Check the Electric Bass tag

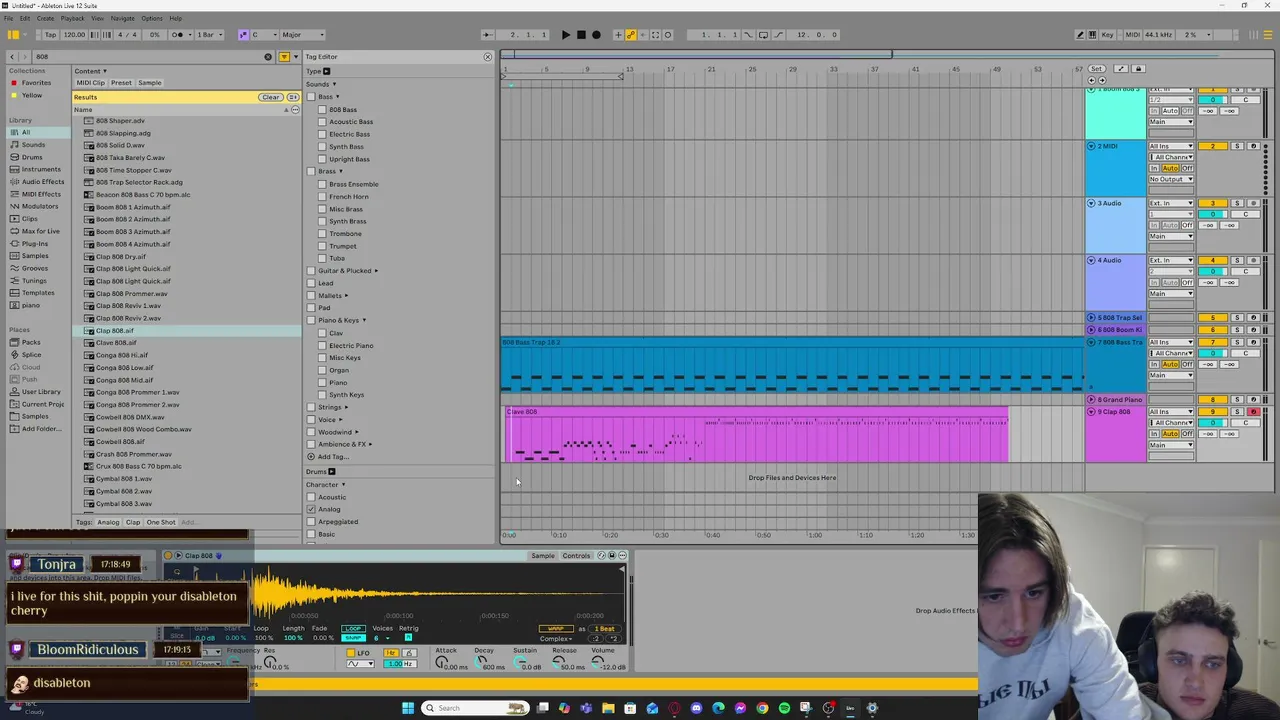pyautogui.click(x=322, y=134)
